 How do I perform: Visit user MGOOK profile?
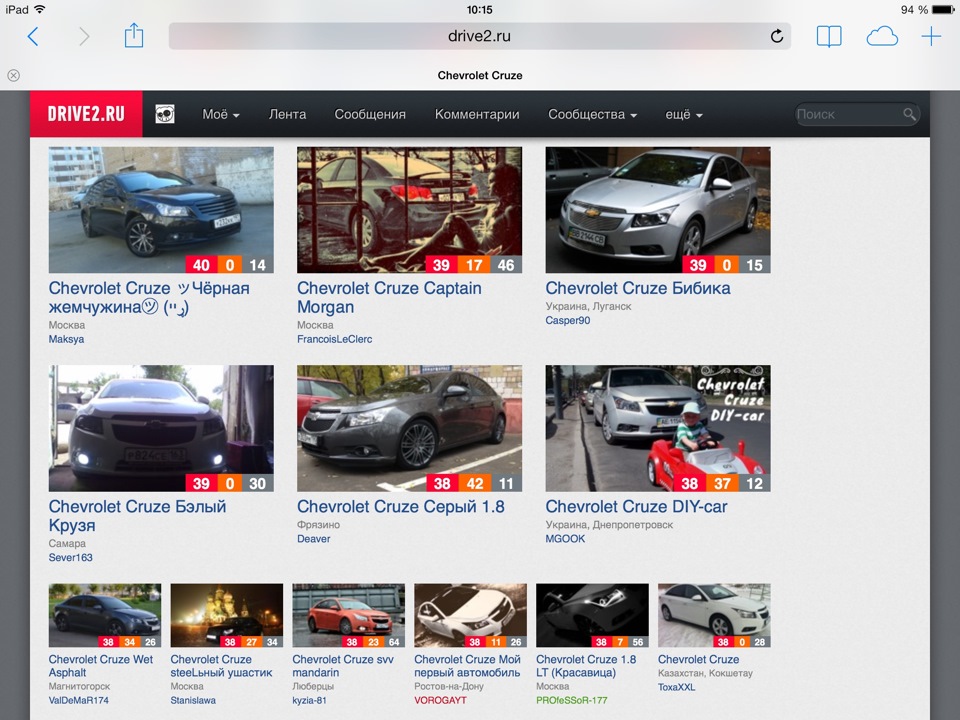[x=565, y=539]
